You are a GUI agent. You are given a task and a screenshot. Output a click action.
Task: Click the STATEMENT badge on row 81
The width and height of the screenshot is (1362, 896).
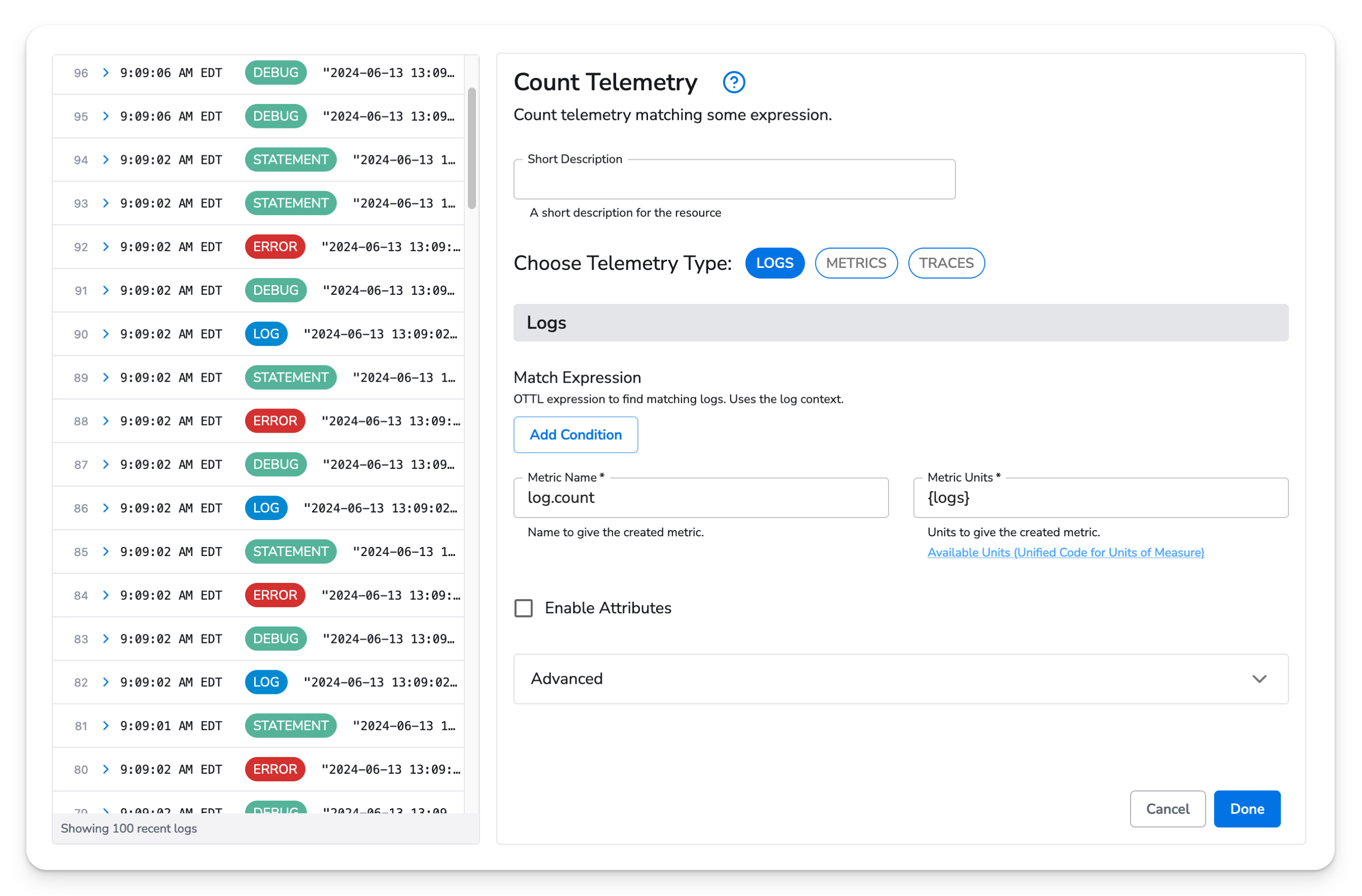click(x=290, y=726)
